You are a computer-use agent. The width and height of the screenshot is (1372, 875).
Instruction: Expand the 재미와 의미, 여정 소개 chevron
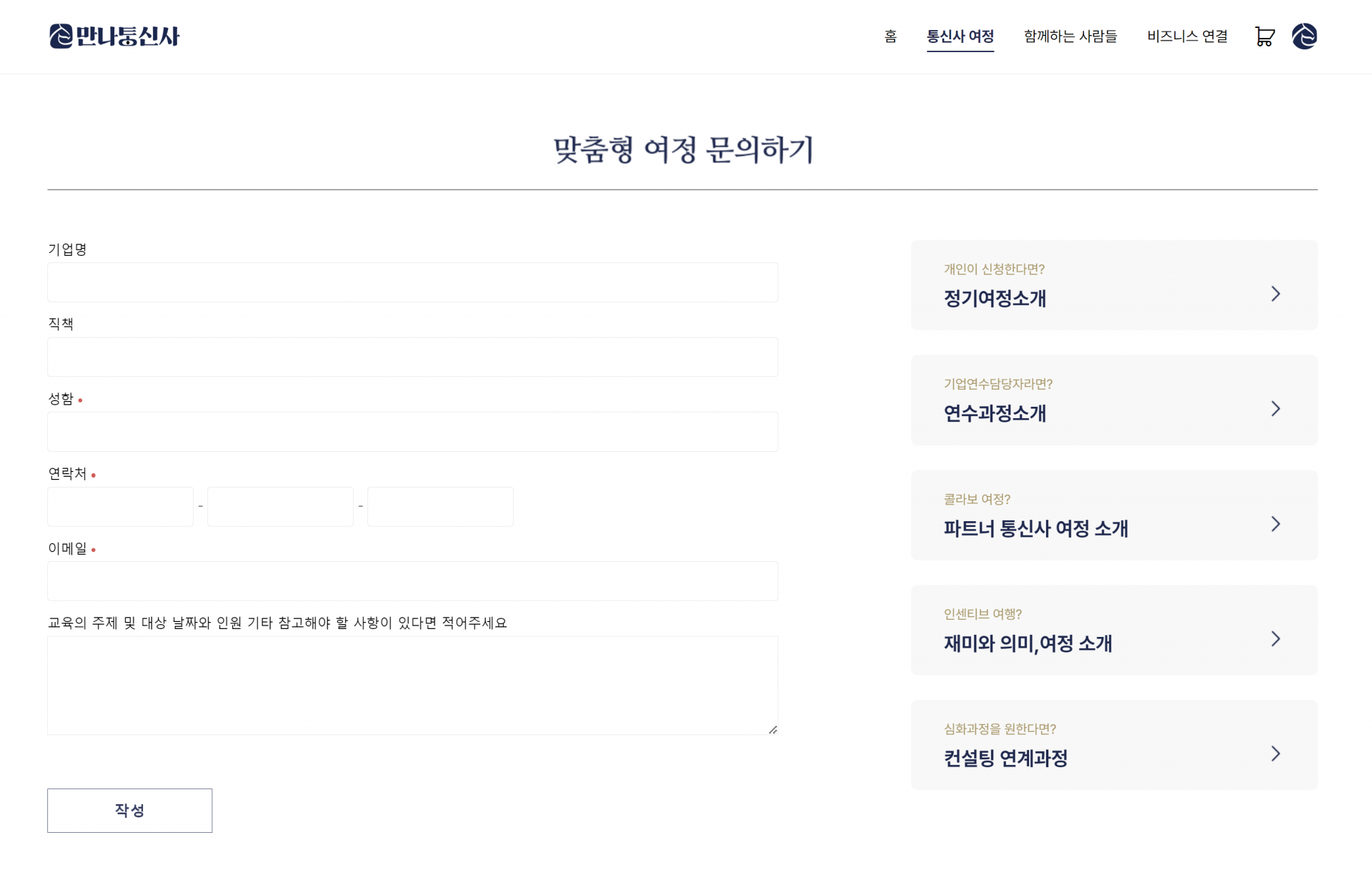point(1276,639)
